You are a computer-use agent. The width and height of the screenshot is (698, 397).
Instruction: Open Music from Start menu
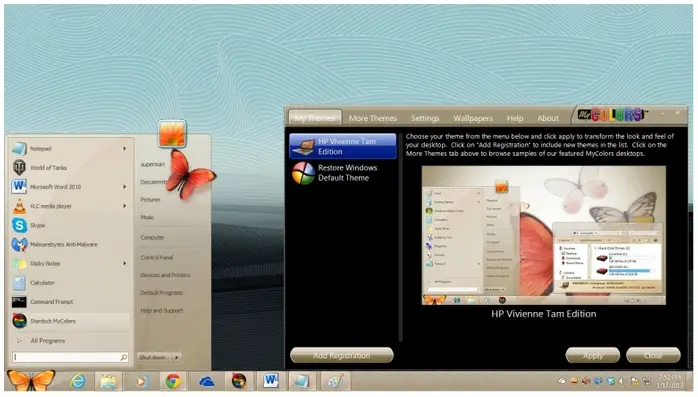(x=147, y=217)
